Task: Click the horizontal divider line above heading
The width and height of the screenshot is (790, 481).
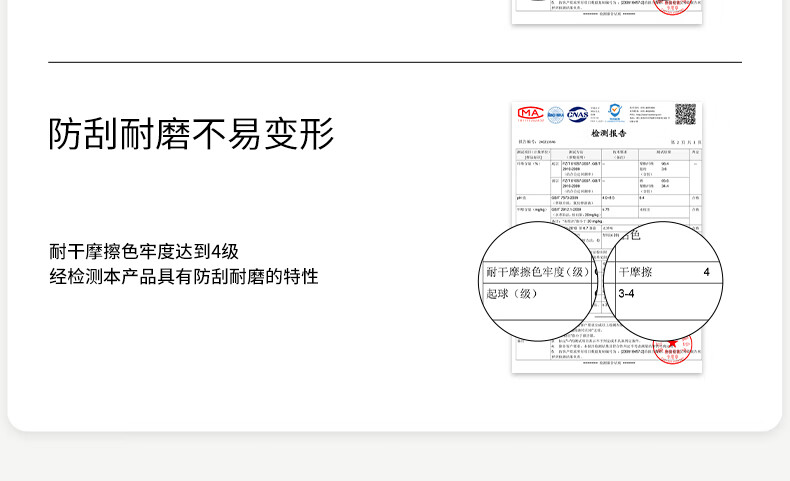Action: point(394,62)
